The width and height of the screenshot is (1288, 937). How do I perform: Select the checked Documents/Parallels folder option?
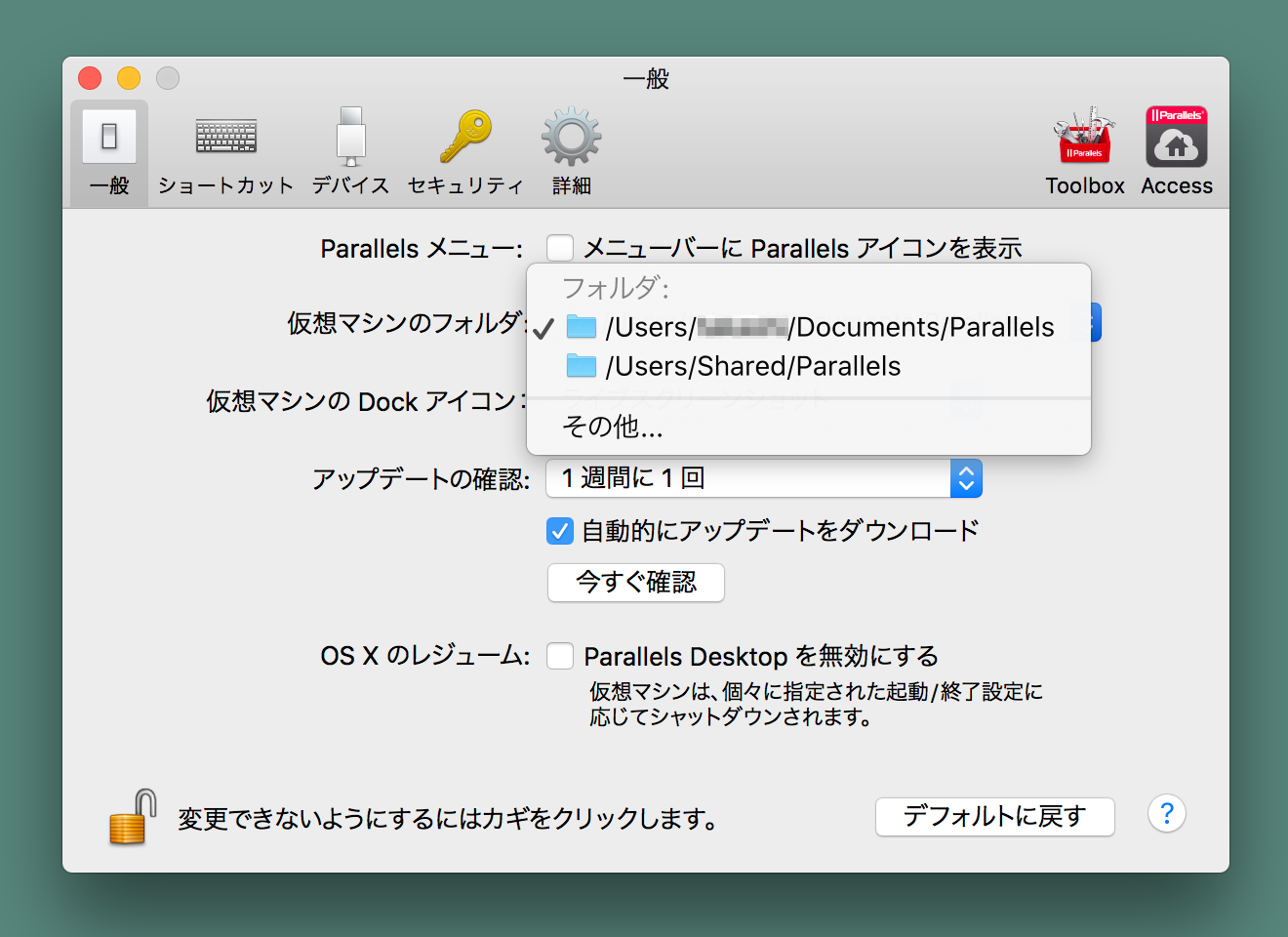tap(809, 327)
